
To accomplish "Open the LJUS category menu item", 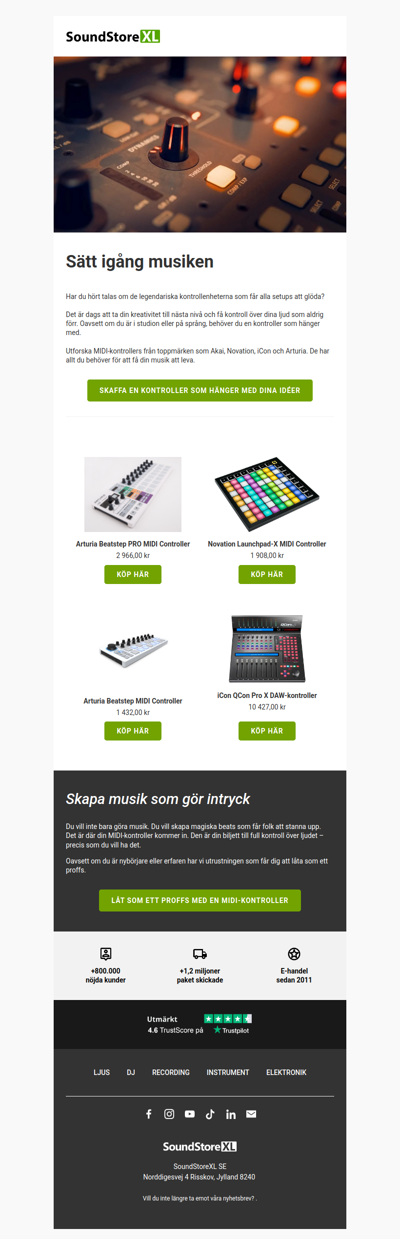I will [101, 1072].
